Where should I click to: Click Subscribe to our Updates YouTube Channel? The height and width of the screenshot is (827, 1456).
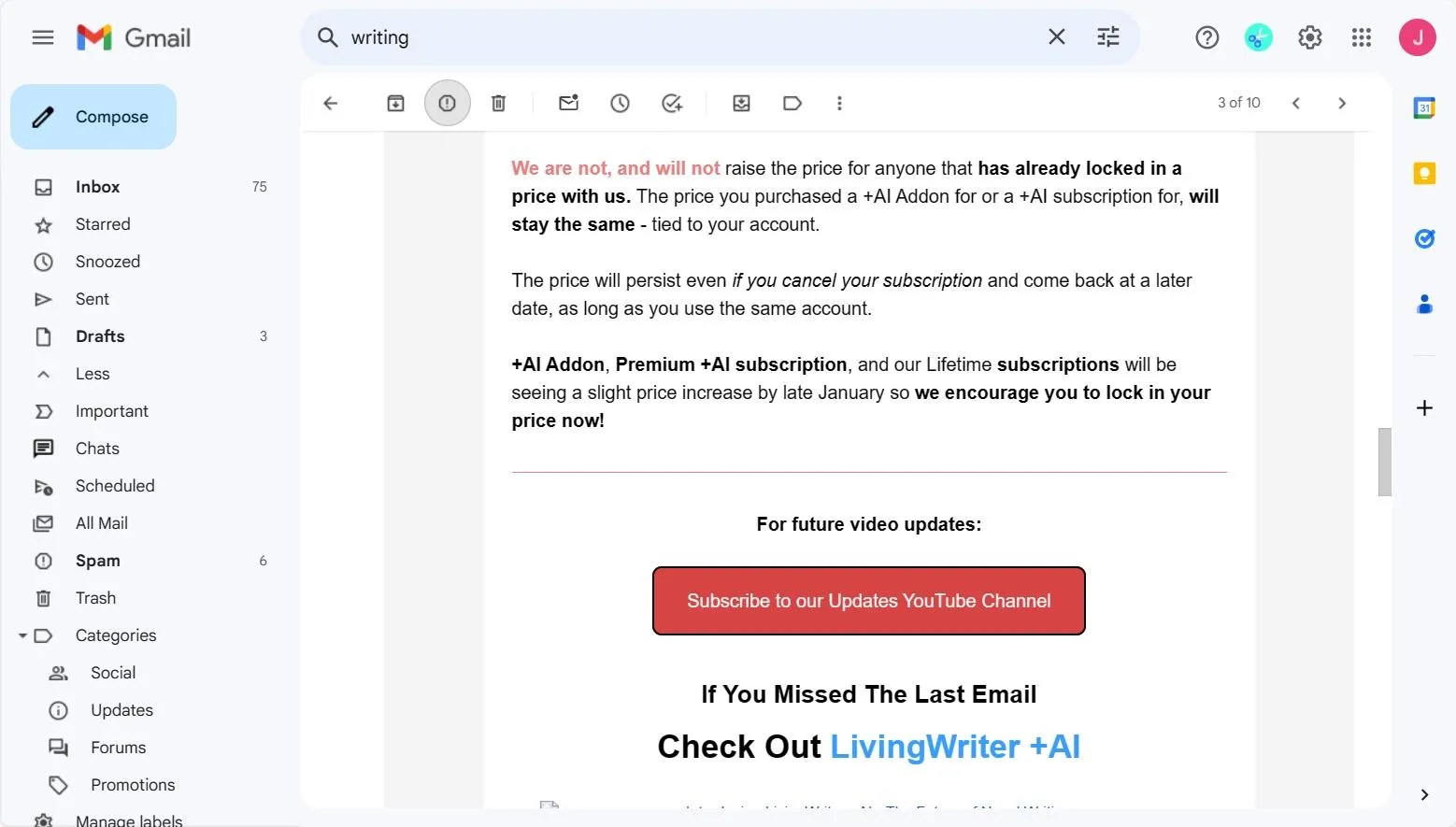click(868, 600)
